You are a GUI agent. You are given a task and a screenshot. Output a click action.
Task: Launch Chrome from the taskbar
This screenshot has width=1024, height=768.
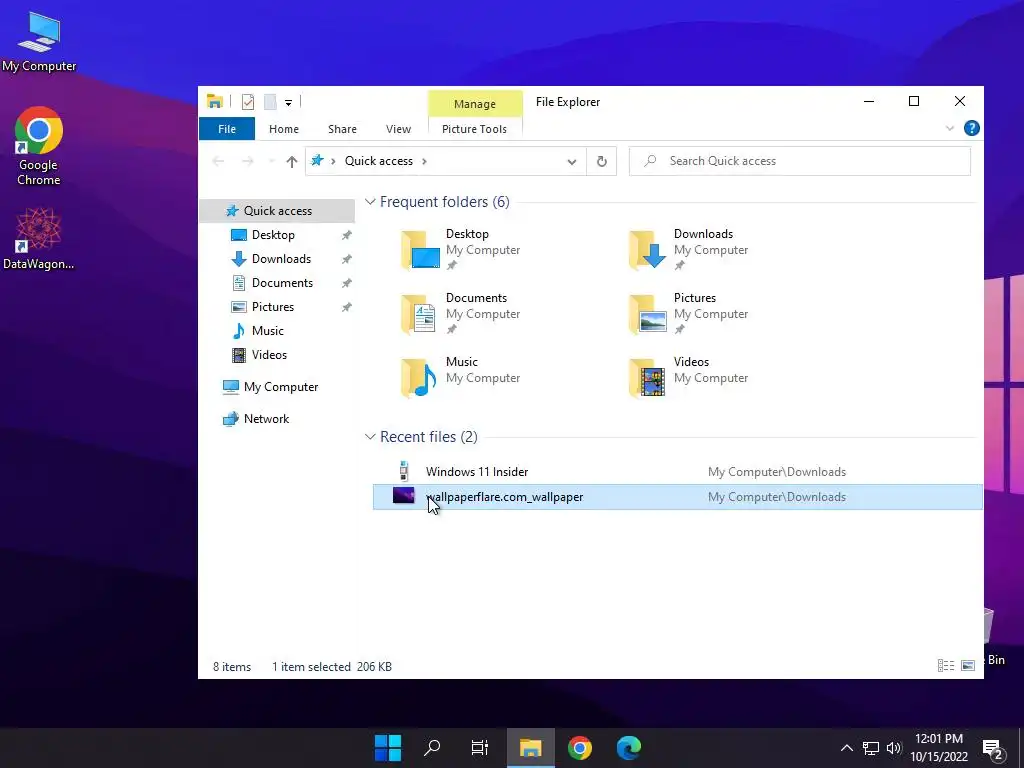point(580,748)
